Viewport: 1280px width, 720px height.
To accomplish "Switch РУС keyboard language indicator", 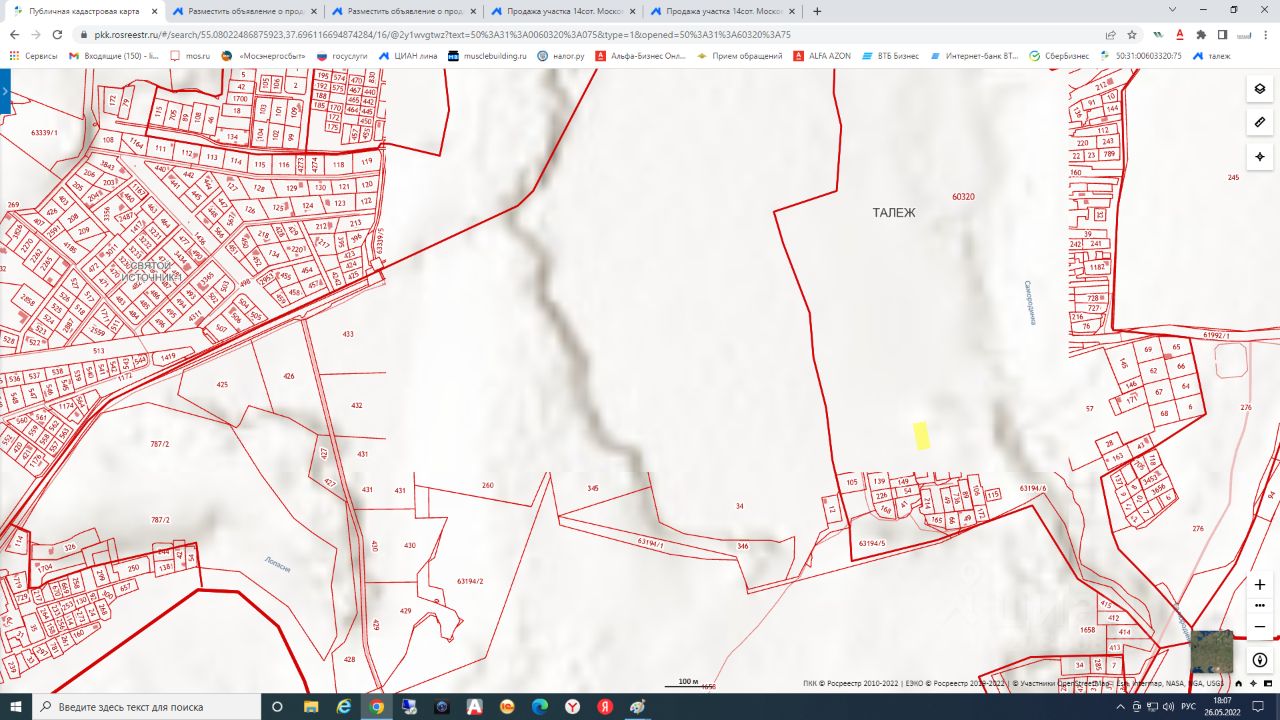I will (1190, 706).
